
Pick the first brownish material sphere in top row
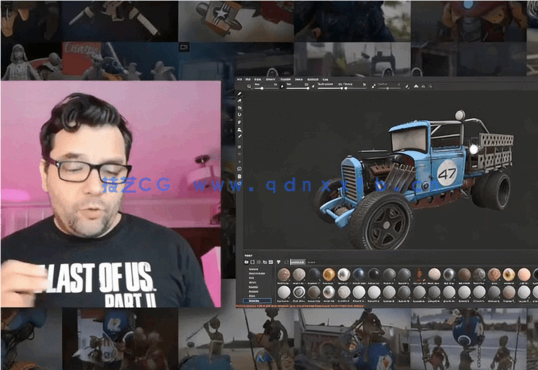[284, 275]
